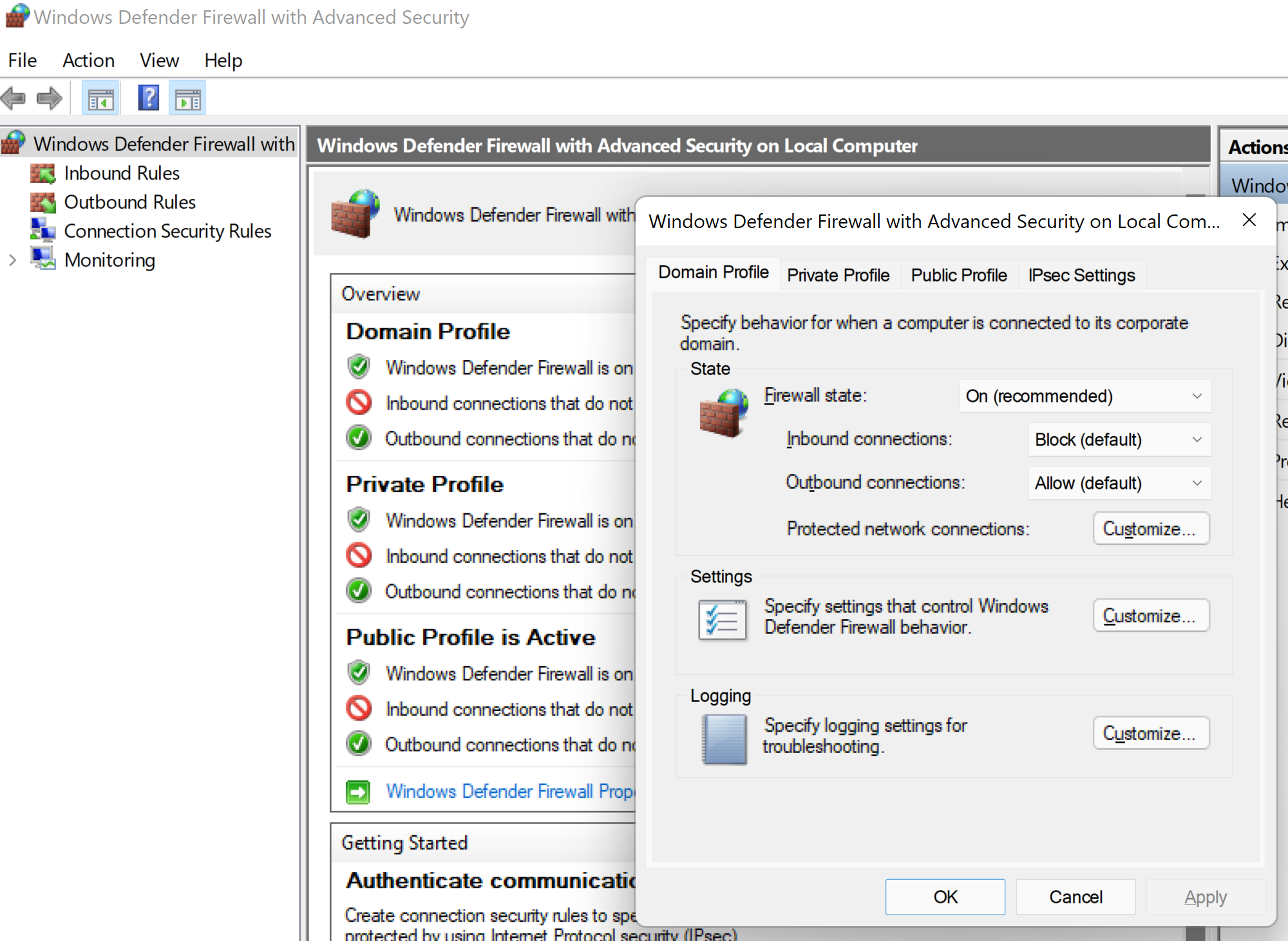The height and width of the screenshot is (941, 1288).
Task: Click the 'Getting Started' section header
Action: coord(404,843)
